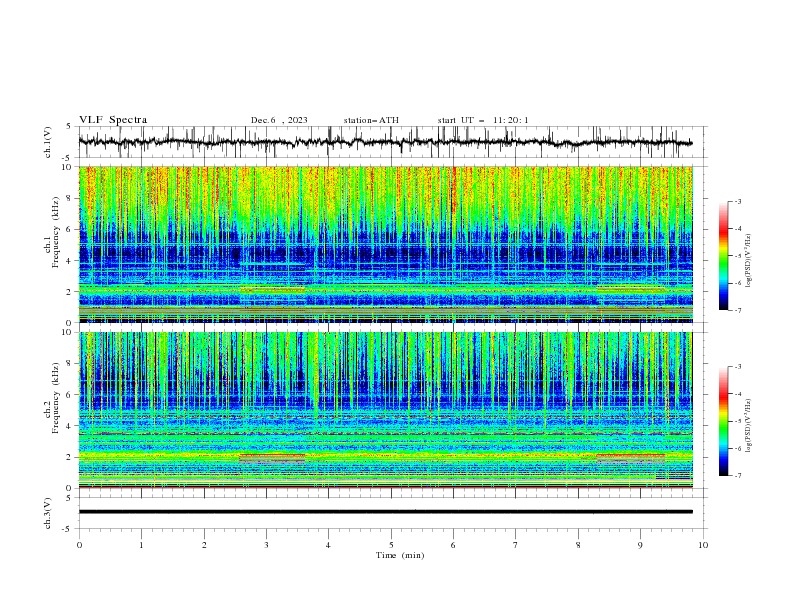The width and height of the screenshot is (792, 612).
Task: Click time axis tick label "5"
Action: coord(391,545)
